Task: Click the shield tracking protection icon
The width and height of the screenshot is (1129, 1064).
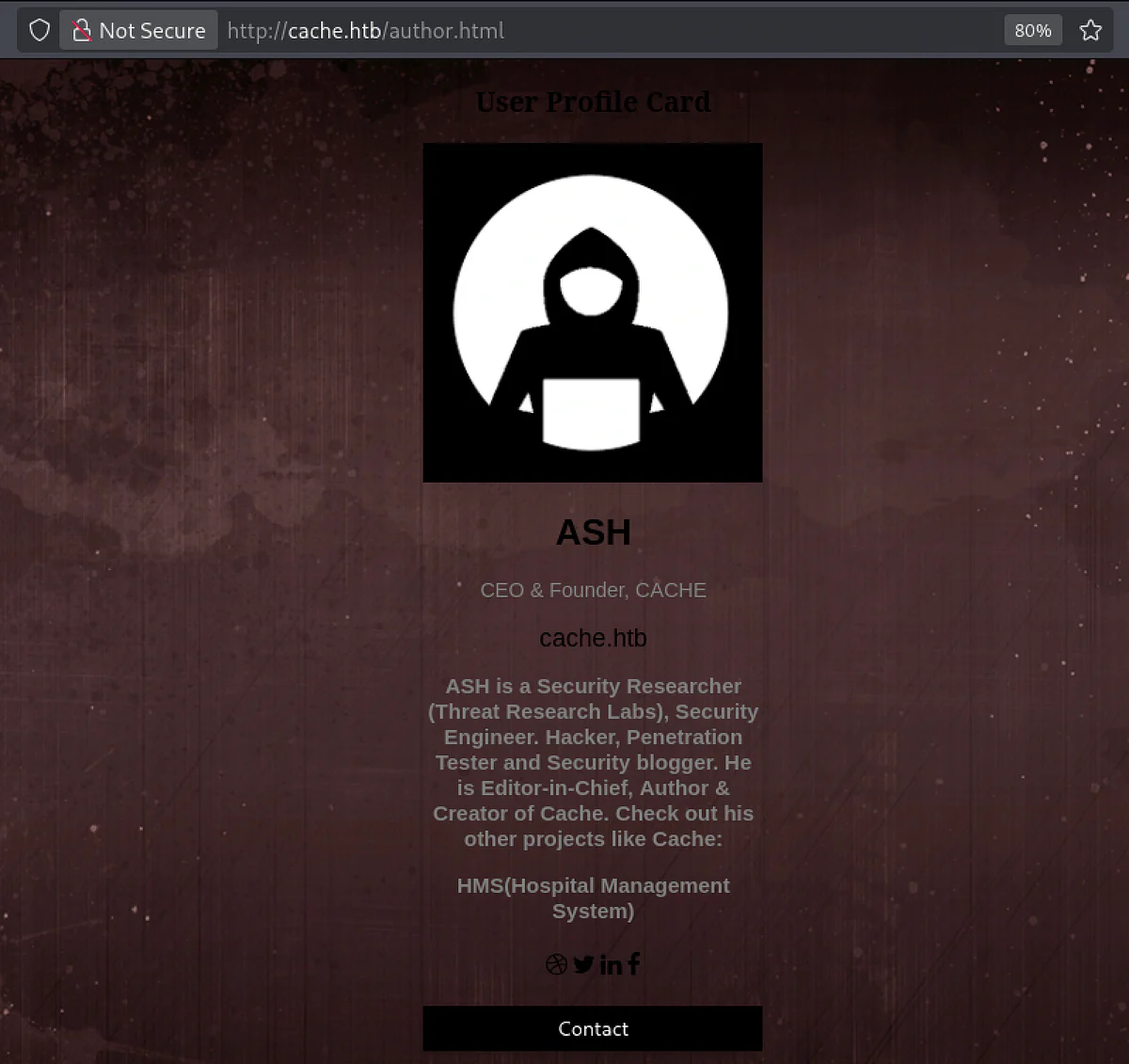Action: pos(40,30)
